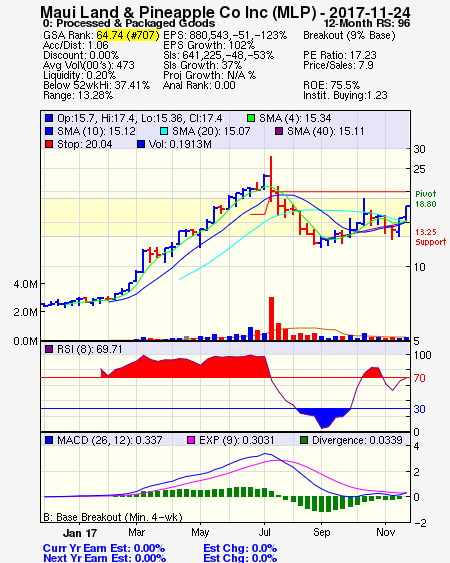Click the Breakout (9% Base) text
450x563 pixels.
coord(349,35)
